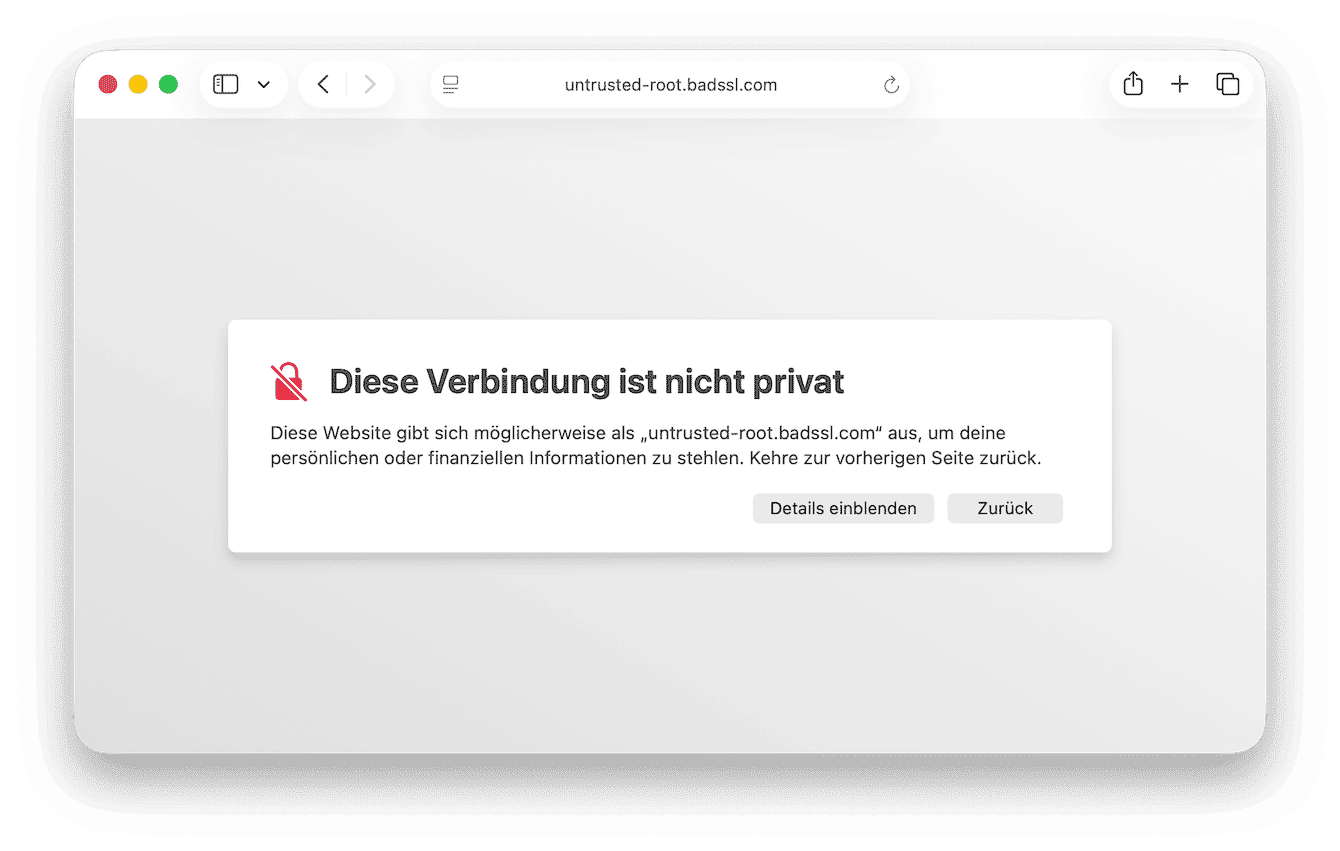1340x851 pixels.
Task: Expand certificate details with Details einblenden
Action: tap(843, 508)
